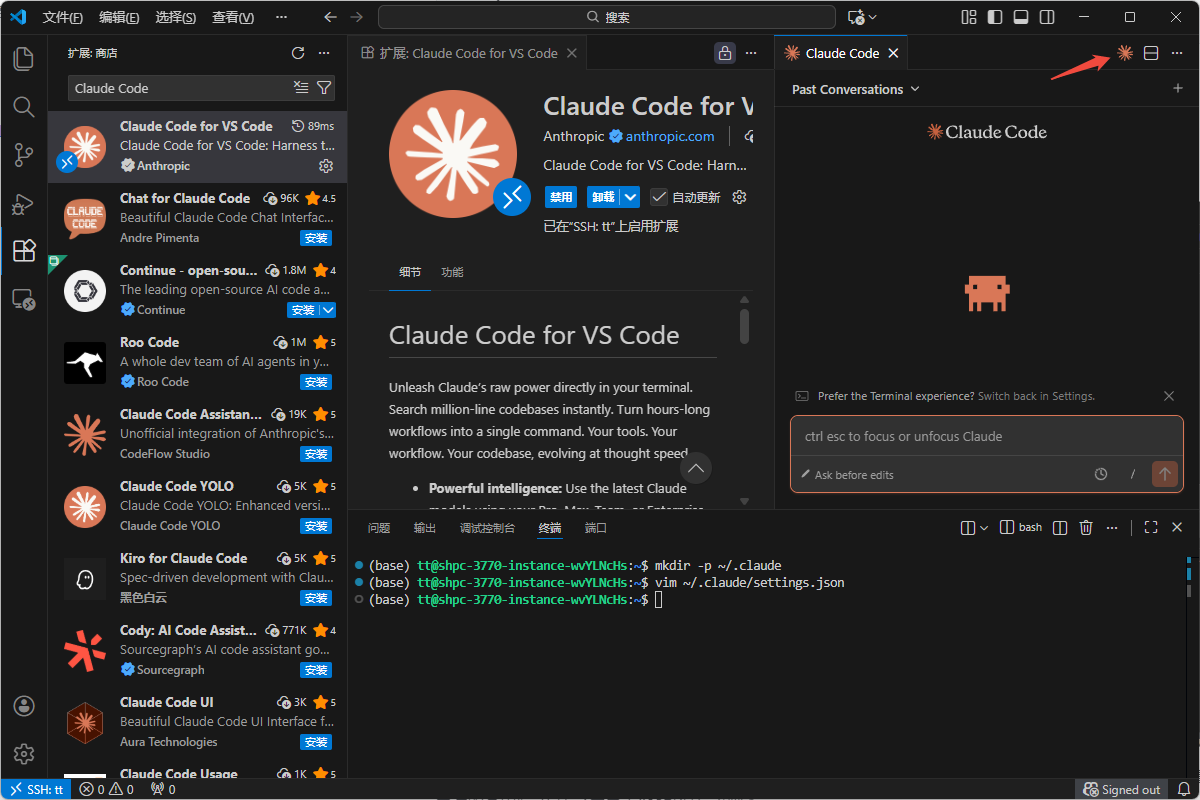Open manage gear on Claude Code list entry
Image resolution: width=1200 pixels, height=800 pixels.
325,166
